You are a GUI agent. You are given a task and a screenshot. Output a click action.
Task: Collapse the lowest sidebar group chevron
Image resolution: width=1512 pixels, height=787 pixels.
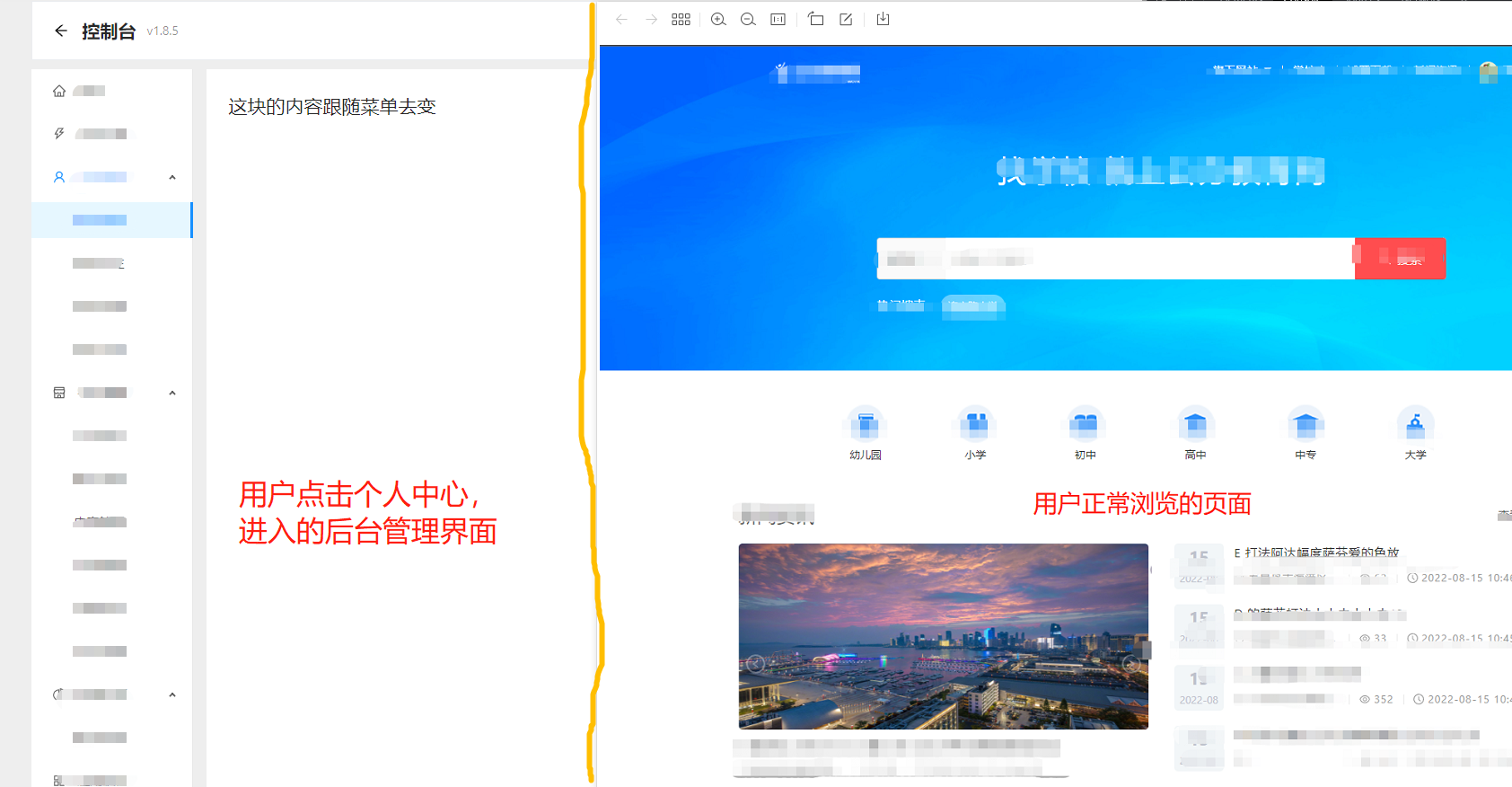point(172,694)
